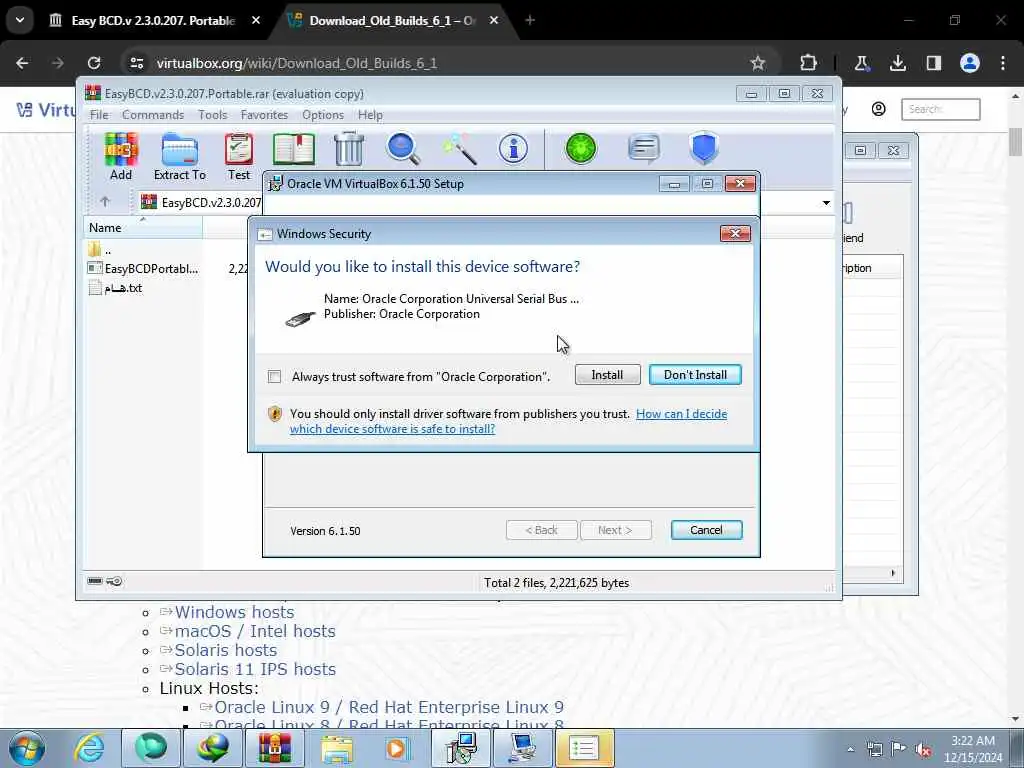Bookmark this page with star icon
This screenshot has height=768, width=1024.
coord(758,63)
